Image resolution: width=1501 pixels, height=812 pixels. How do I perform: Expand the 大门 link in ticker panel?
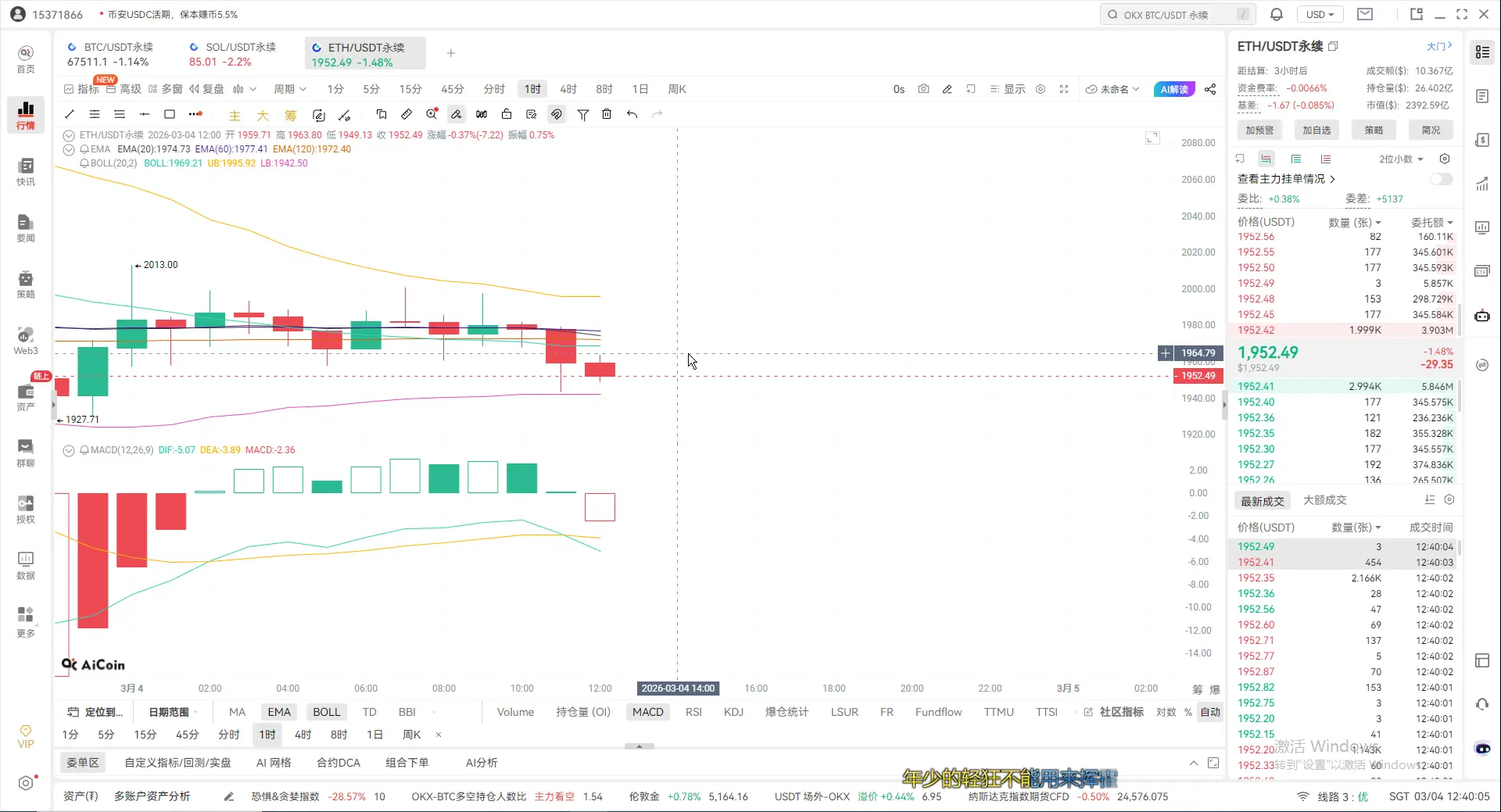point(1439,46)
